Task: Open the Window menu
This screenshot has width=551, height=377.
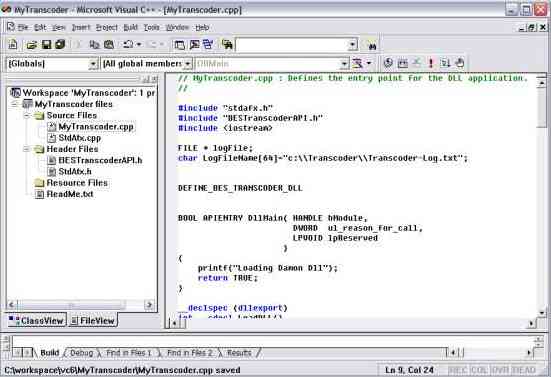Action: [177, 27]
